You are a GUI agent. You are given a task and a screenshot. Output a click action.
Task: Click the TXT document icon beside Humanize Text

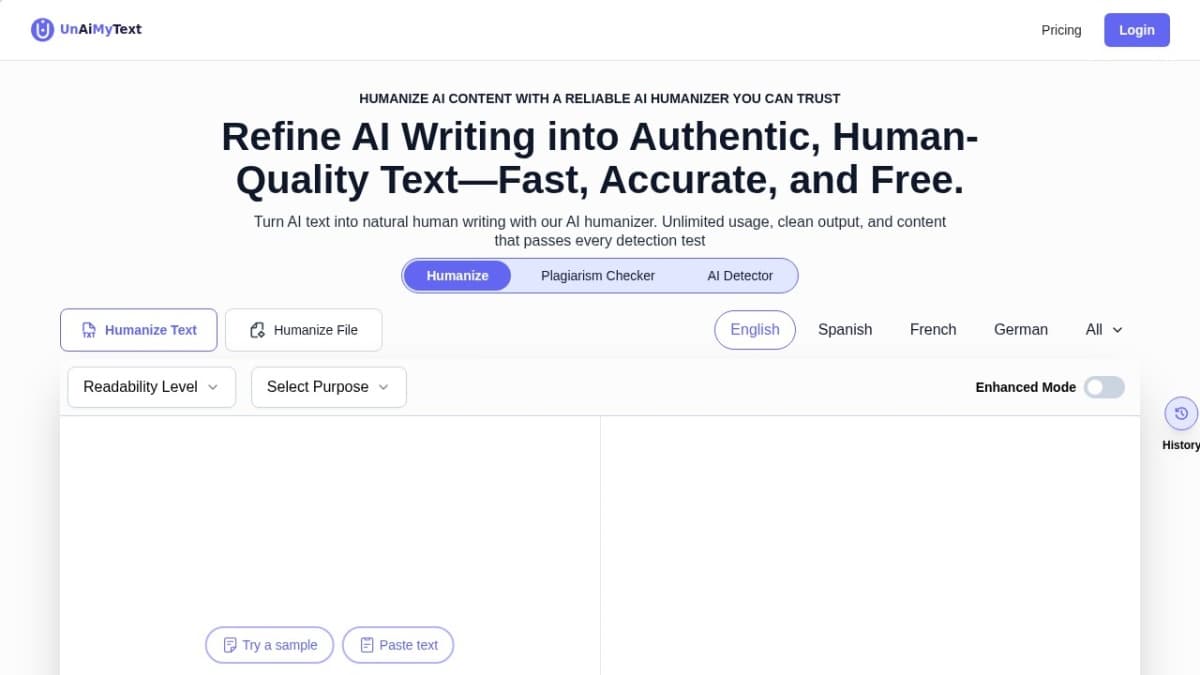tap(89, 329)
